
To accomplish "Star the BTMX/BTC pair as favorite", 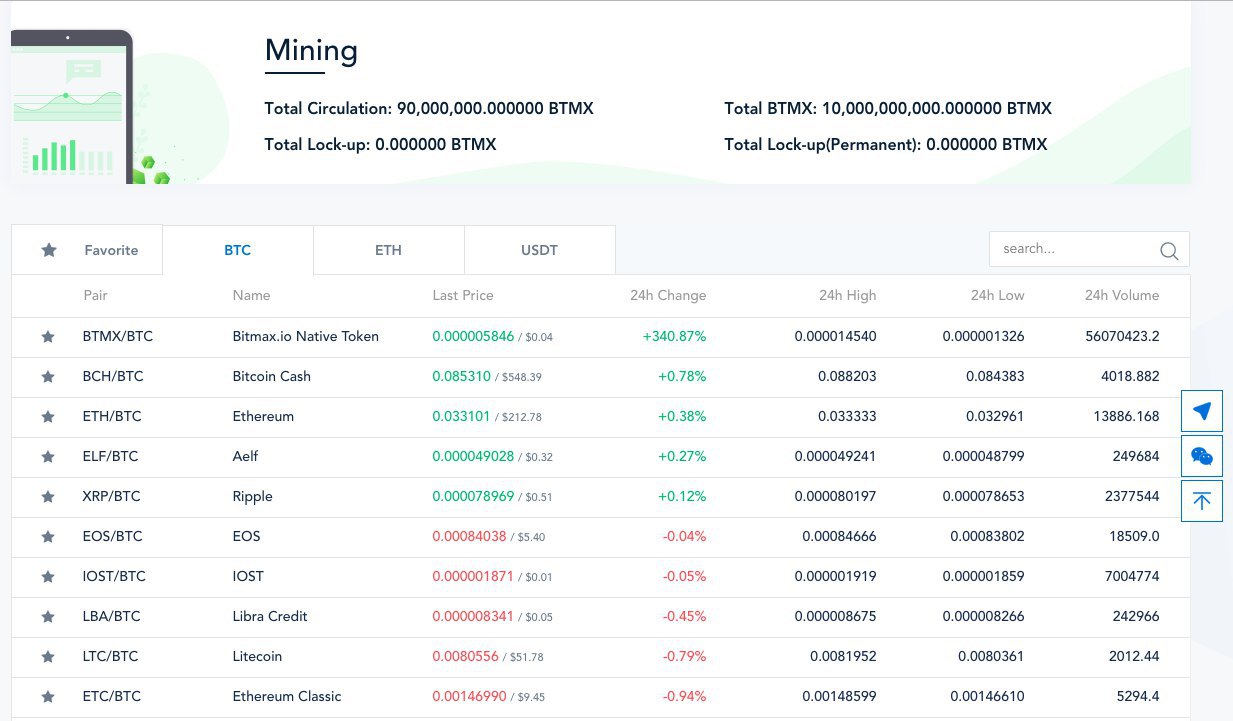I will (x=47, y=337).
